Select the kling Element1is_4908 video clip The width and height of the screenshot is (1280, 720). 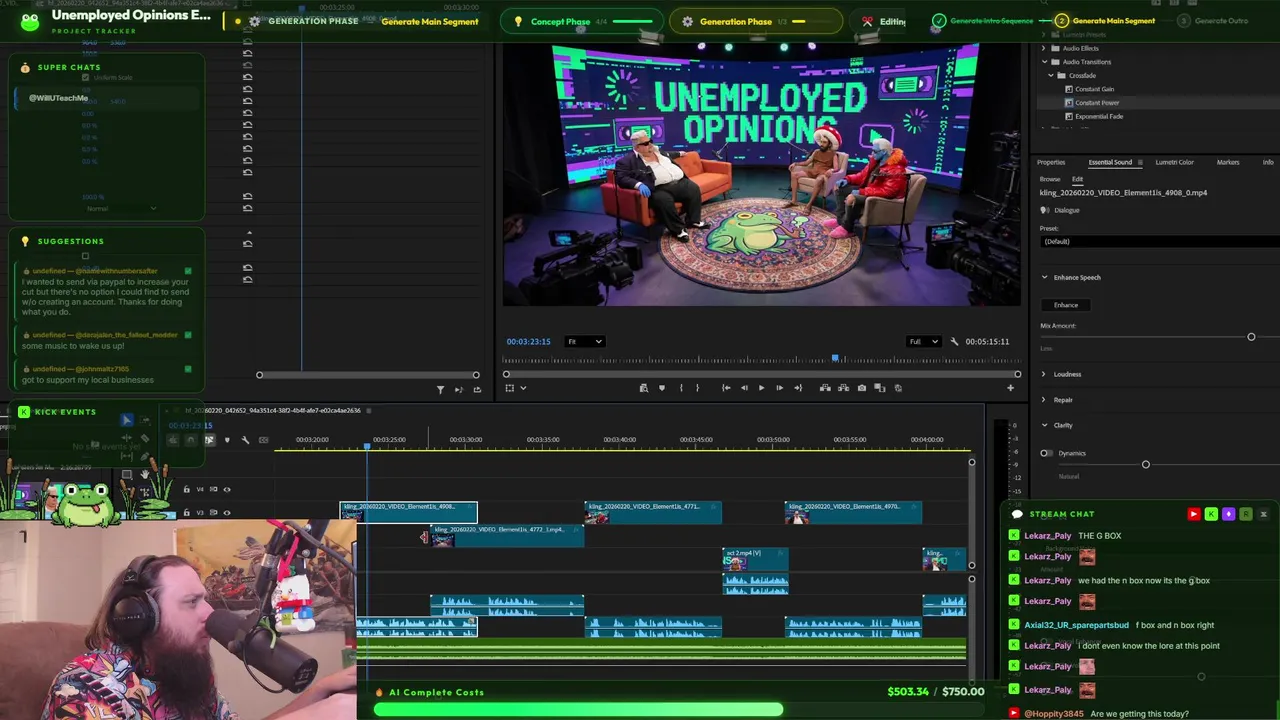tap(409, 512)
